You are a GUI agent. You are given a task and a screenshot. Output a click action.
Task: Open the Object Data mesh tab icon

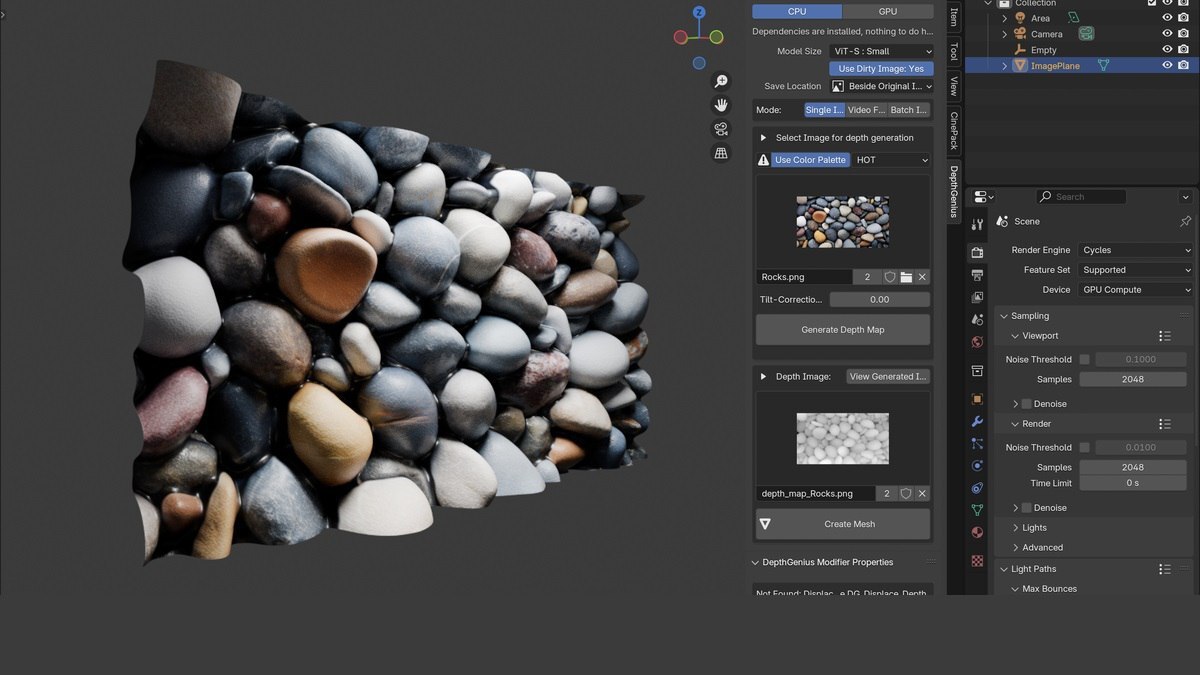977,510
